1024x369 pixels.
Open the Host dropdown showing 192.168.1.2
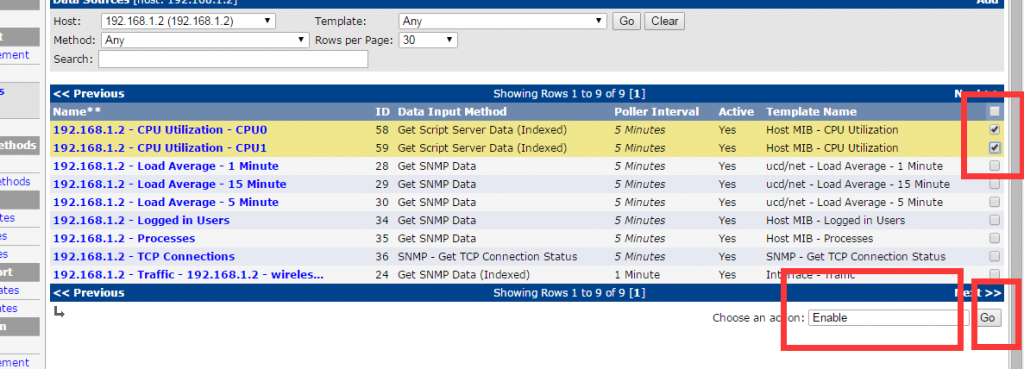click(189, 21)
